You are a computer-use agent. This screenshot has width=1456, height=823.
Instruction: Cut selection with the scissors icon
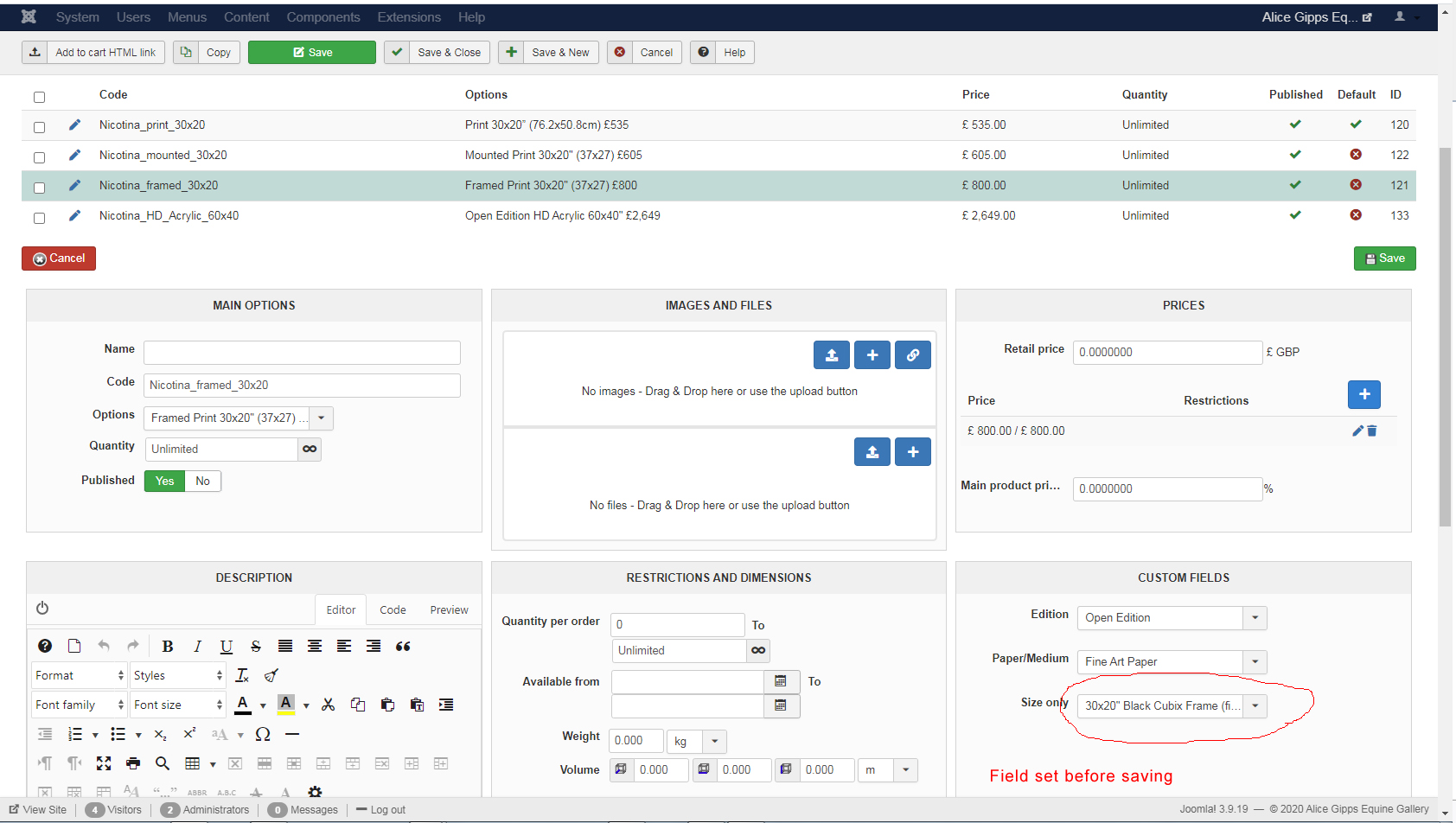328,705
